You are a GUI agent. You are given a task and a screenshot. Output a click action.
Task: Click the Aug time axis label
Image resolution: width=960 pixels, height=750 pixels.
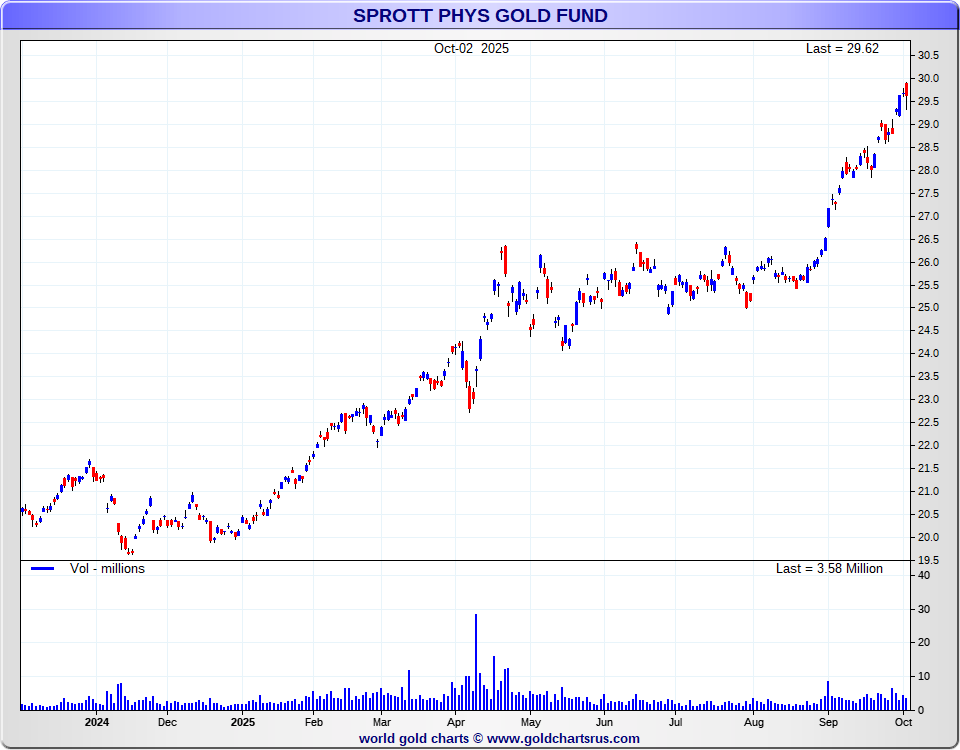click(754, 722)
